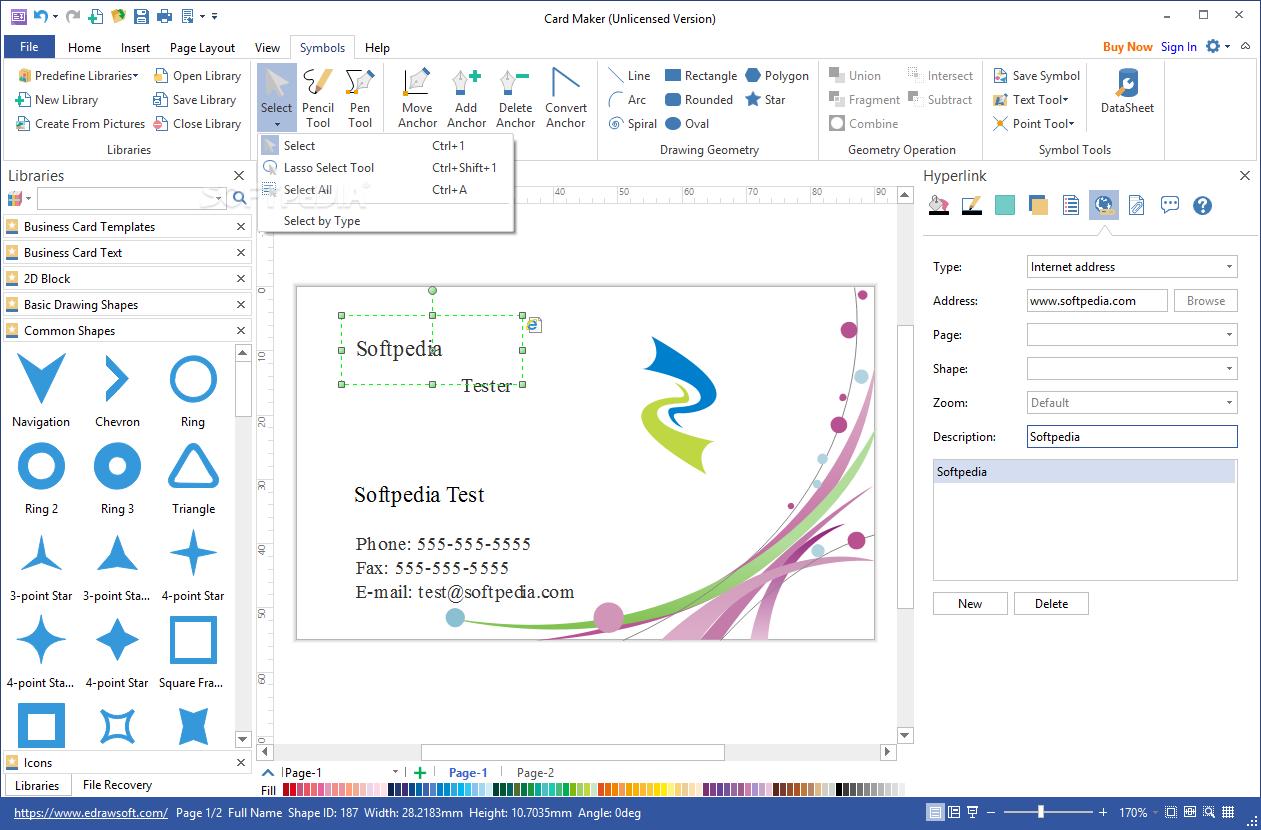This screenshot has width=1261, height=830.
Task: Open the Shape dropdown in Hyperlink panel
Action: (1132, 369)
